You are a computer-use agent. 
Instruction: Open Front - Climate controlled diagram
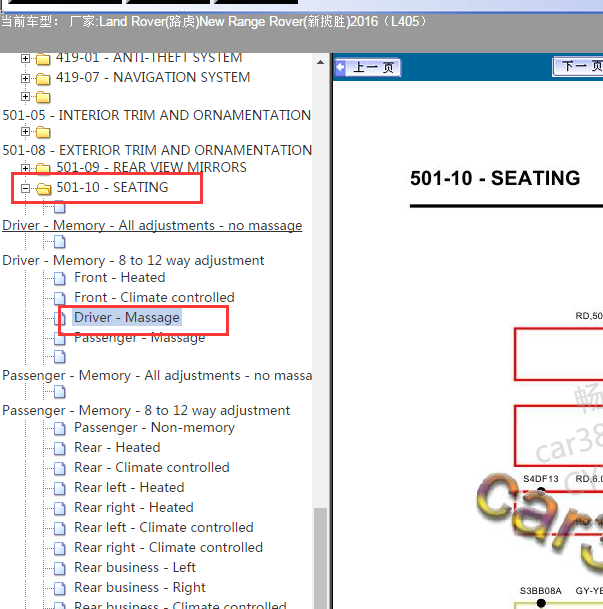pyautogui.click(x=154, y=298)
